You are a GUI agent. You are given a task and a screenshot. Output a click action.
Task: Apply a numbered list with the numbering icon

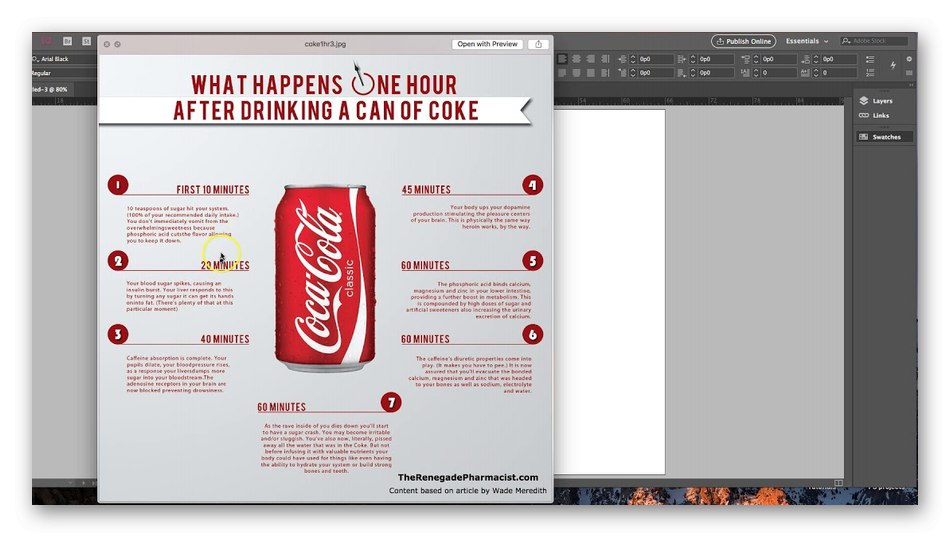pyautogui.click(x=870, y=73)
